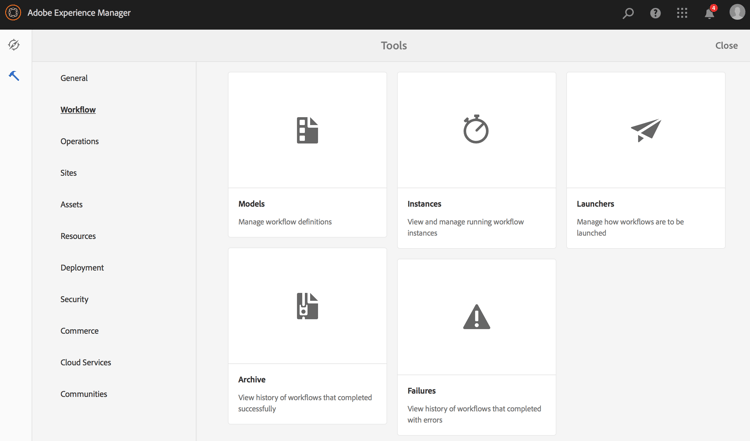750x441 pixels.
Task: Click 'Manage workflow definitions' description
Action: 285,222
